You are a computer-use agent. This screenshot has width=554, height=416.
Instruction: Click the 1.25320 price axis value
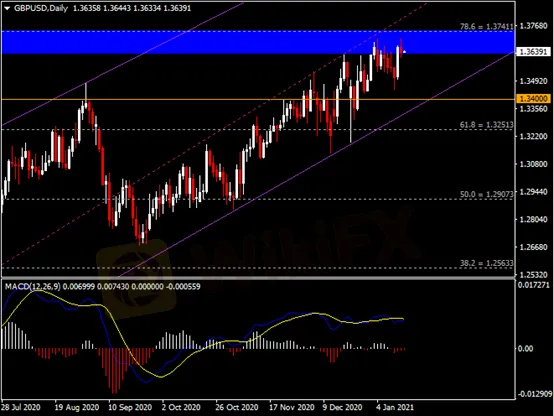coord(533,275)
